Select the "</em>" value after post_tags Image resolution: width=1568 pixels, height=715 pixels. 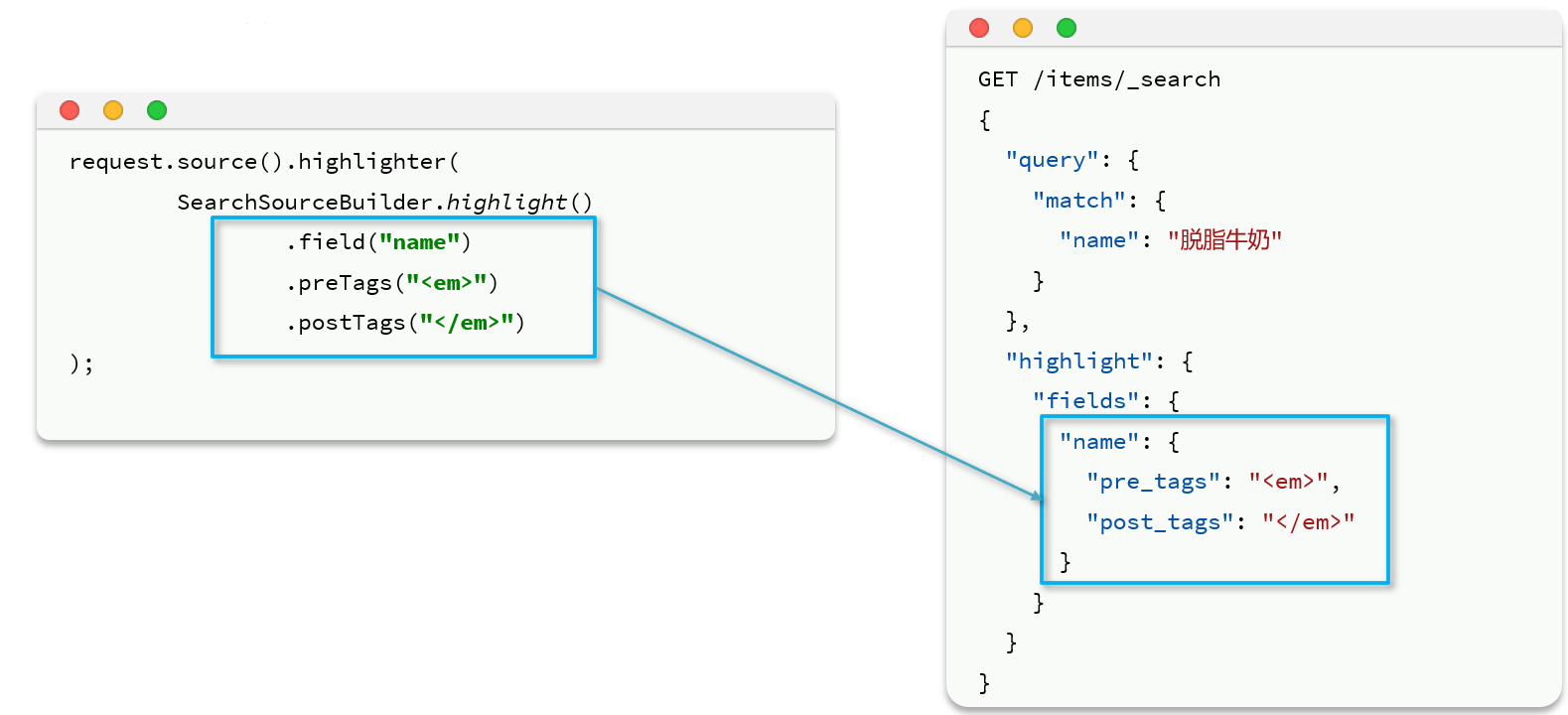[1308, 522]
